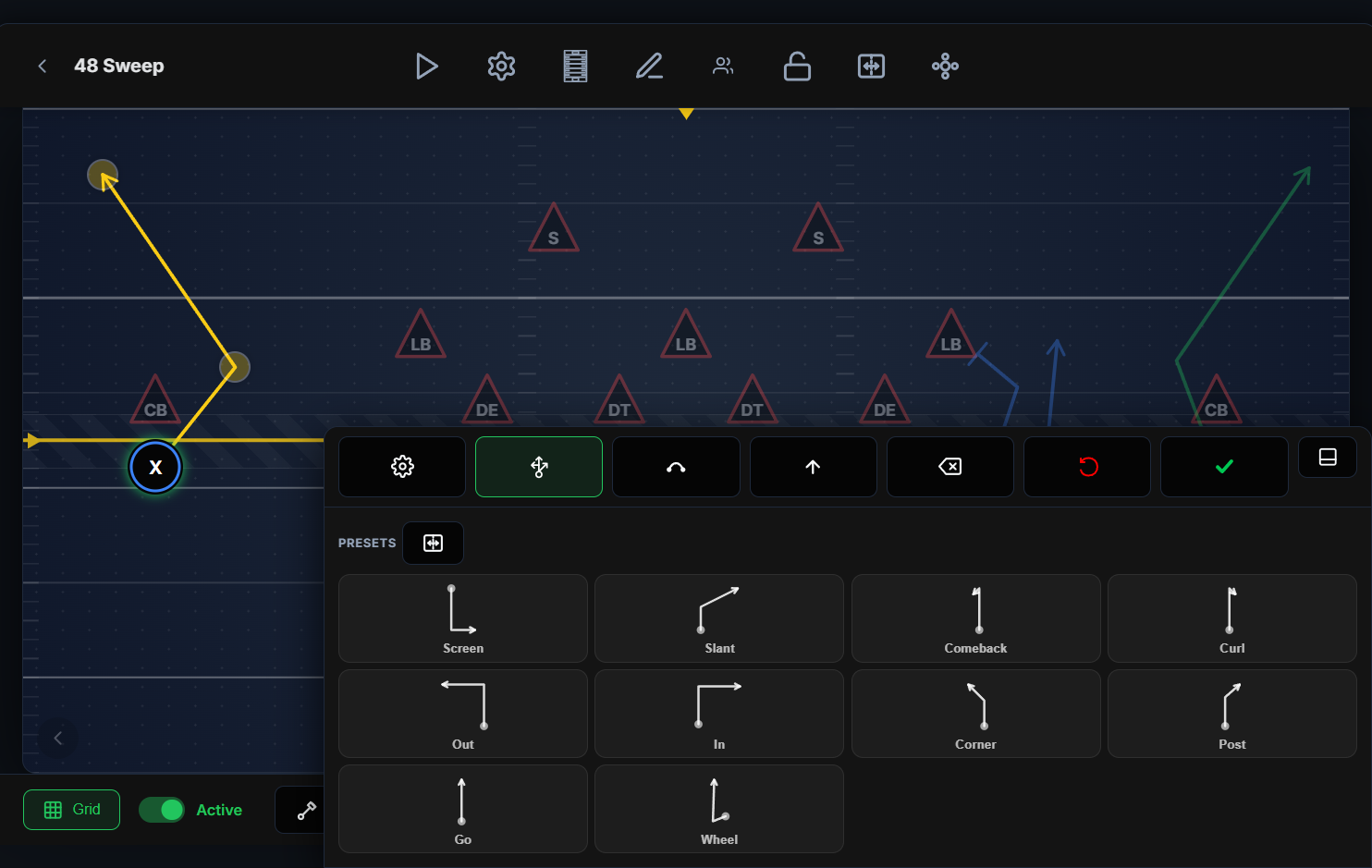Select the left DE defender
Viewport: 1372px width, 868px height.
click(x=486, y=402)
